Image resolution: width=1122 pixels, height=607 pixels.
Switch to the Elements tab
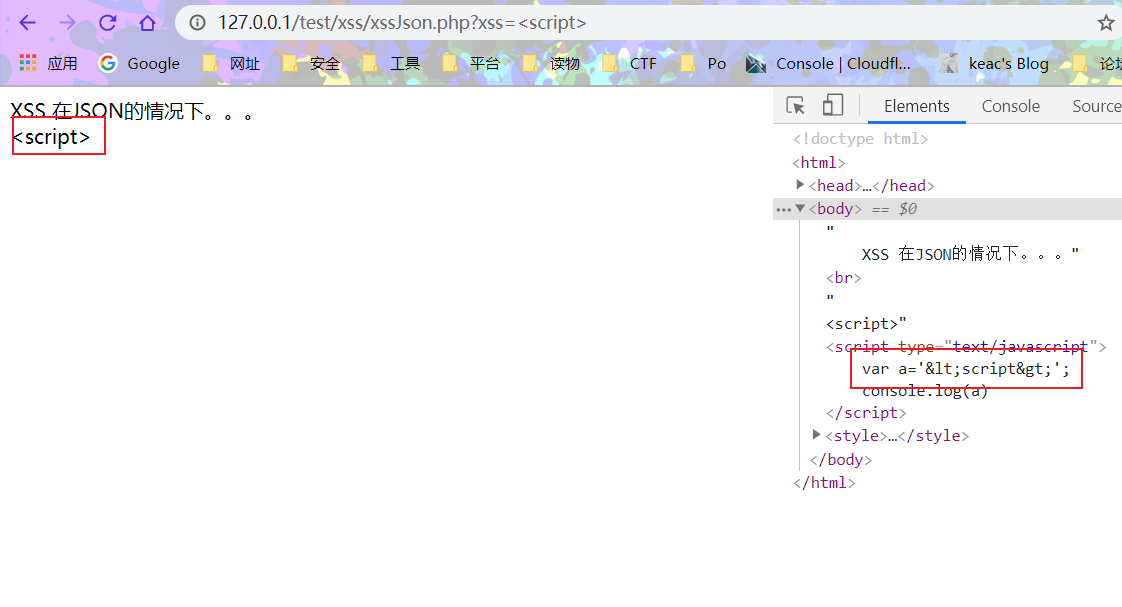pos(917,106)
